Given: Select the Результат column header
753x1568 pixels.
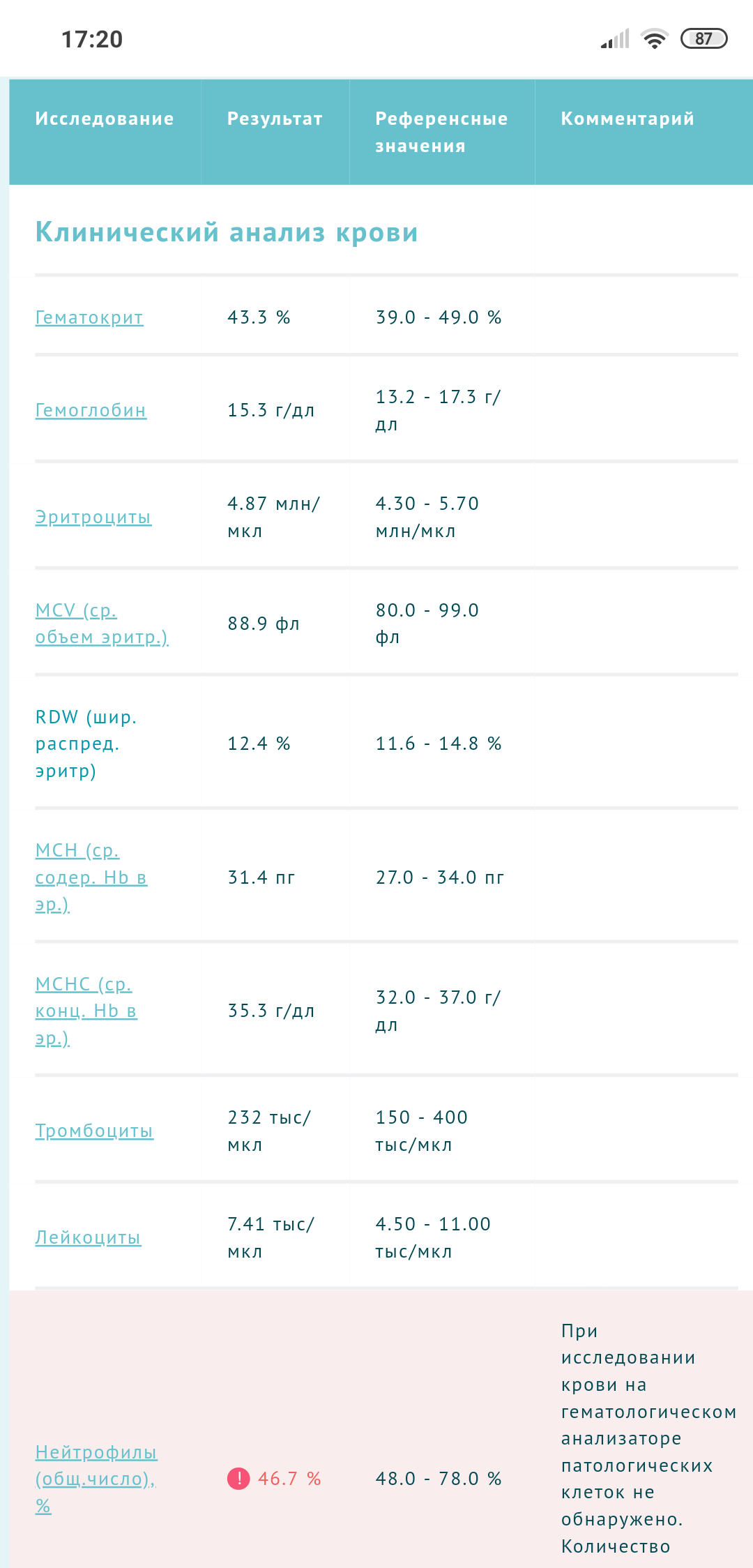Looking at the screenshot, I should pos(275,119).
